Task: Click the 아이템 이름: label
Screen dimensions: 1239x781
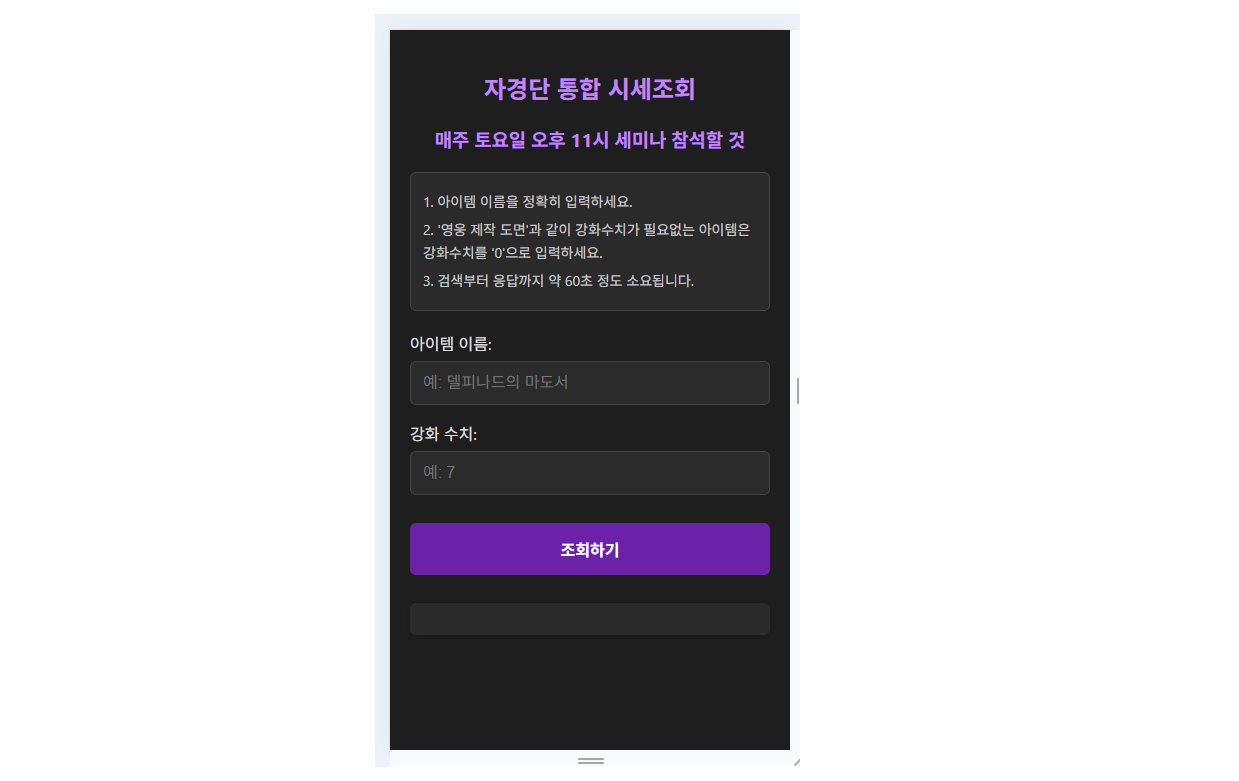Action: tap(451, 344)
